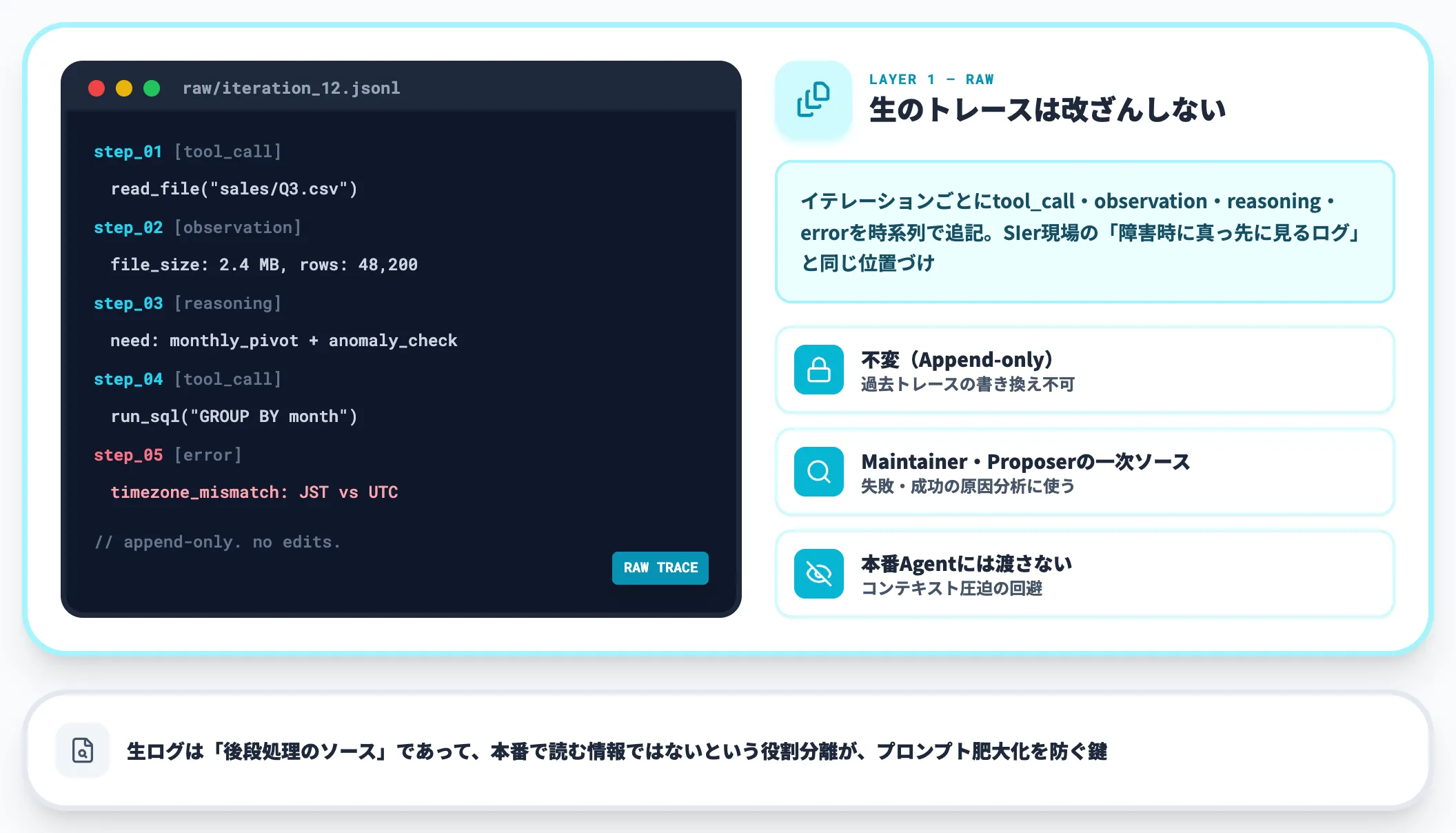The height and width of the screenshot is (833, 1456).
Task: Click the RAW TRACE badge
Action: click(x=660, y=568)
